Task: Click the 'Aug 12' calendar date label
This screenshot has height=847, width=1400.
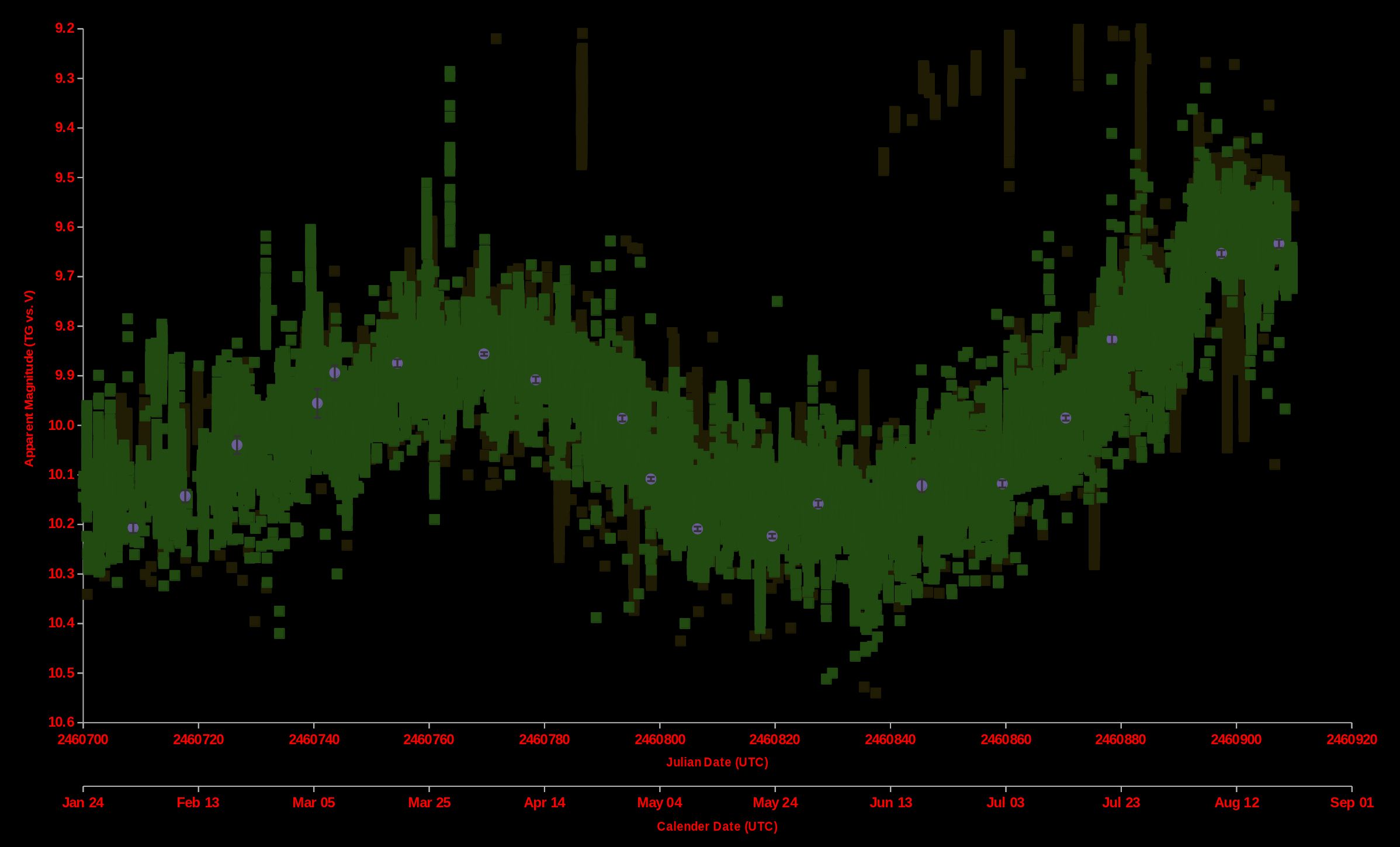Action: coord(1236,802)
